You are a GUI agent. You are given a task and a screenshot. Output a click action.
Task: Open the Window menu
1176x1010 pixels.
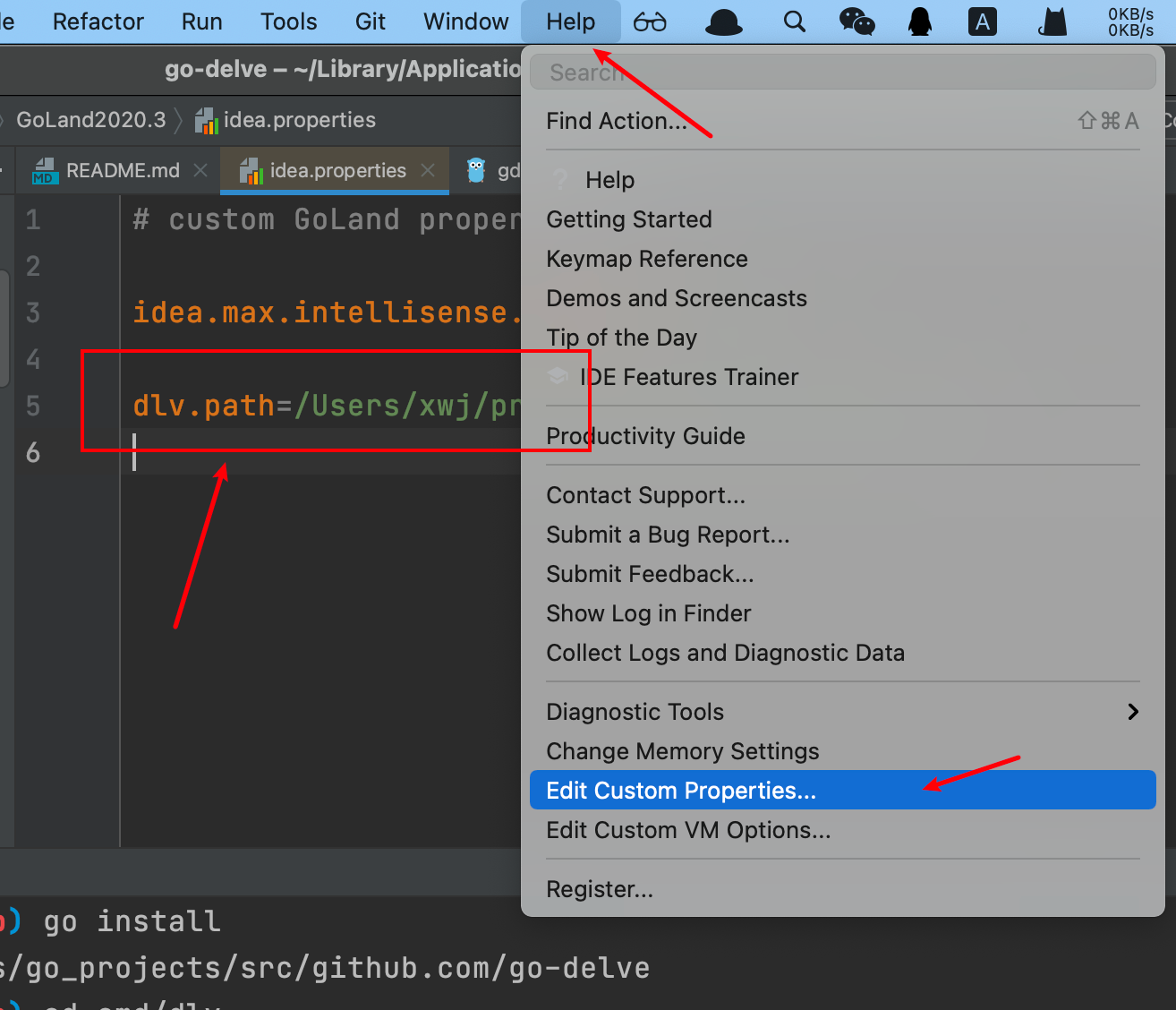tap(465, 21)
